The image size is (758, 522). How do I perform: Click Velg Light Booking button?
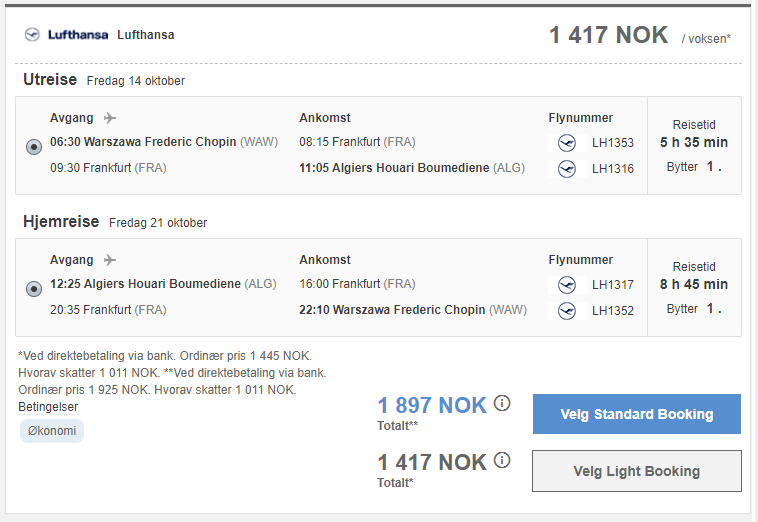[637, 471]
